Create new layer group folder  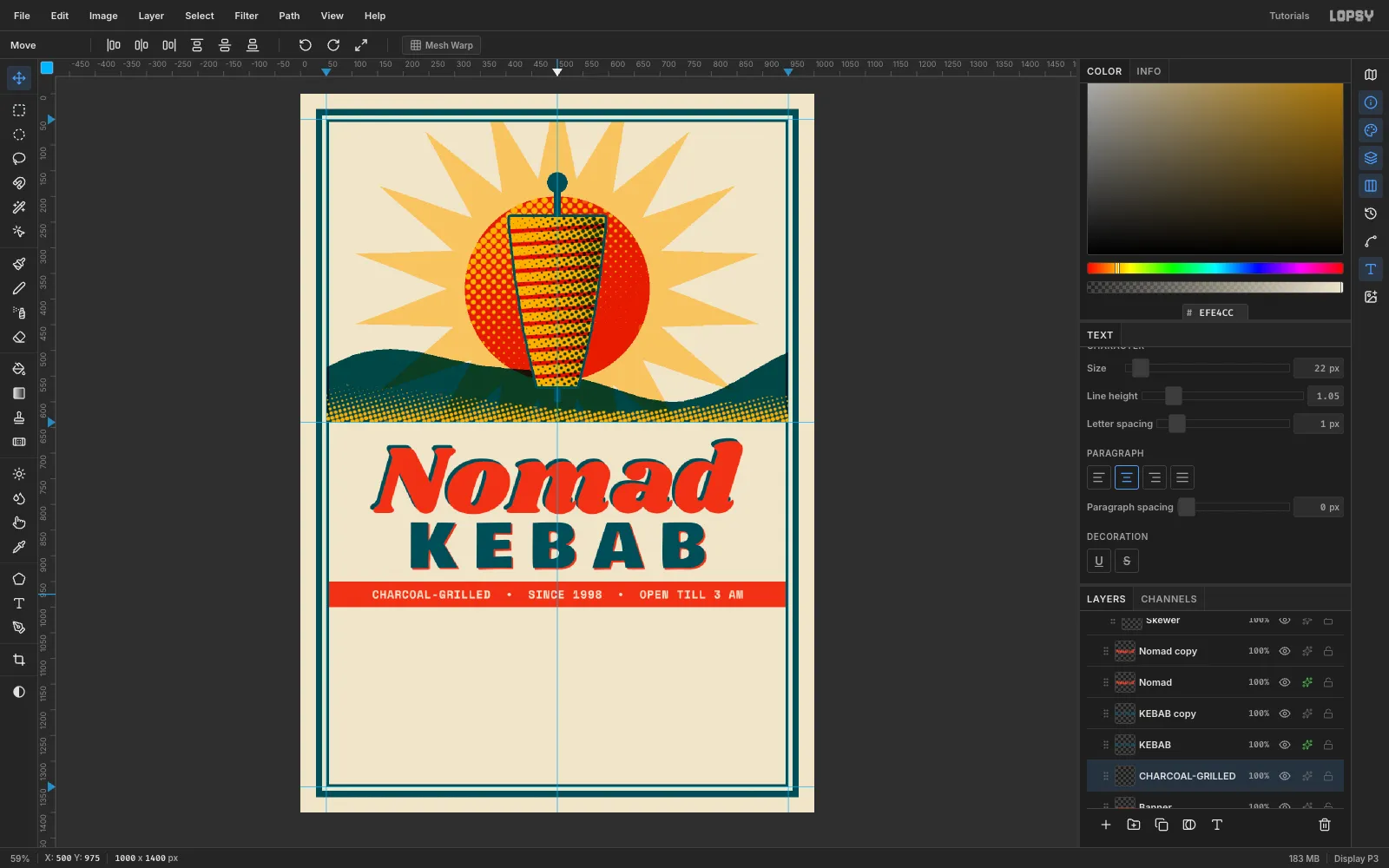coord(1134,825)
